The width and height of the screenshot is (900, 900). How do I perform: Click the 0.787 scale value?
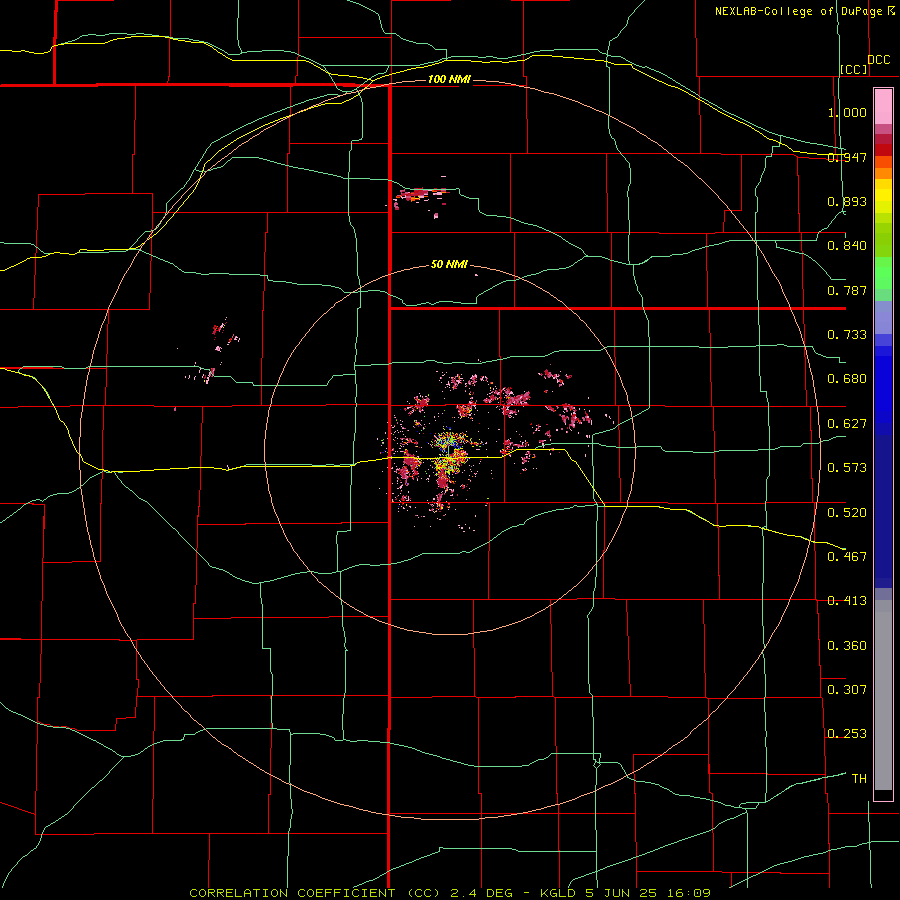pos(847,290)
